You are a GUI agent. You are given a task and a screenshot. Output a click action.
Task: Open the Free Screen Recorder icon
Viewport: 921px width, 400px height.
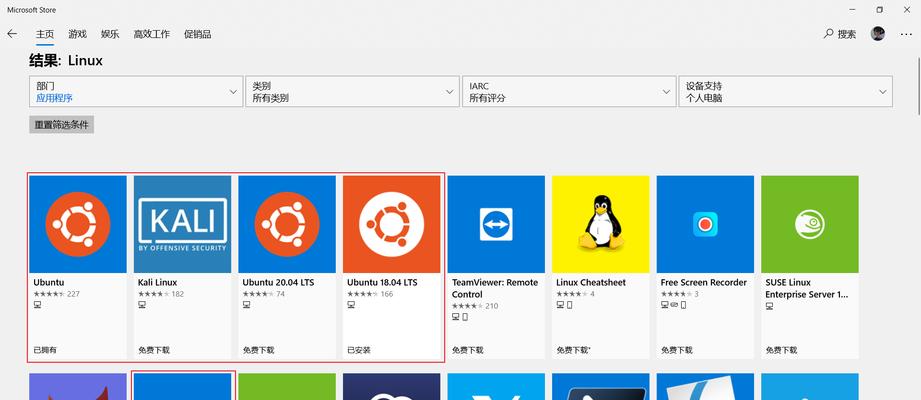[705, 224]
